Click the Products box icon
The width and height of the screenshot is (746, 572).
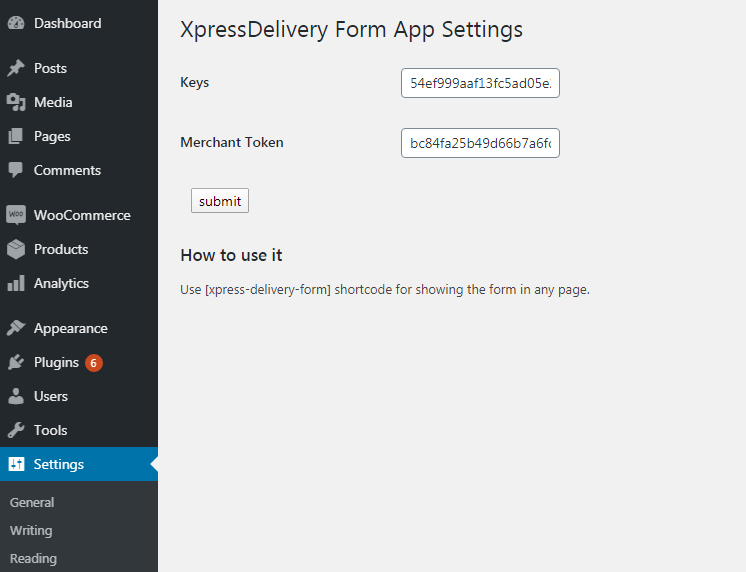click(x=16, y=249)
